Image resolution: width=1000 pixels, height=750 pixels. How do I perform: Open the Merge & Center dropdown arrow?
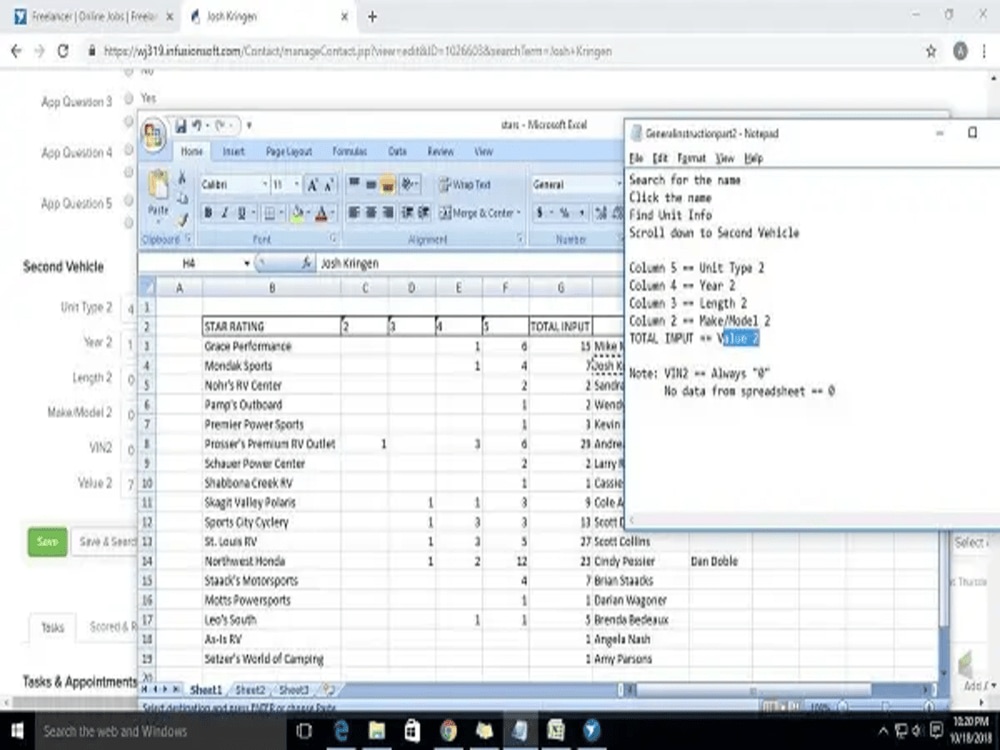[519, 213]
